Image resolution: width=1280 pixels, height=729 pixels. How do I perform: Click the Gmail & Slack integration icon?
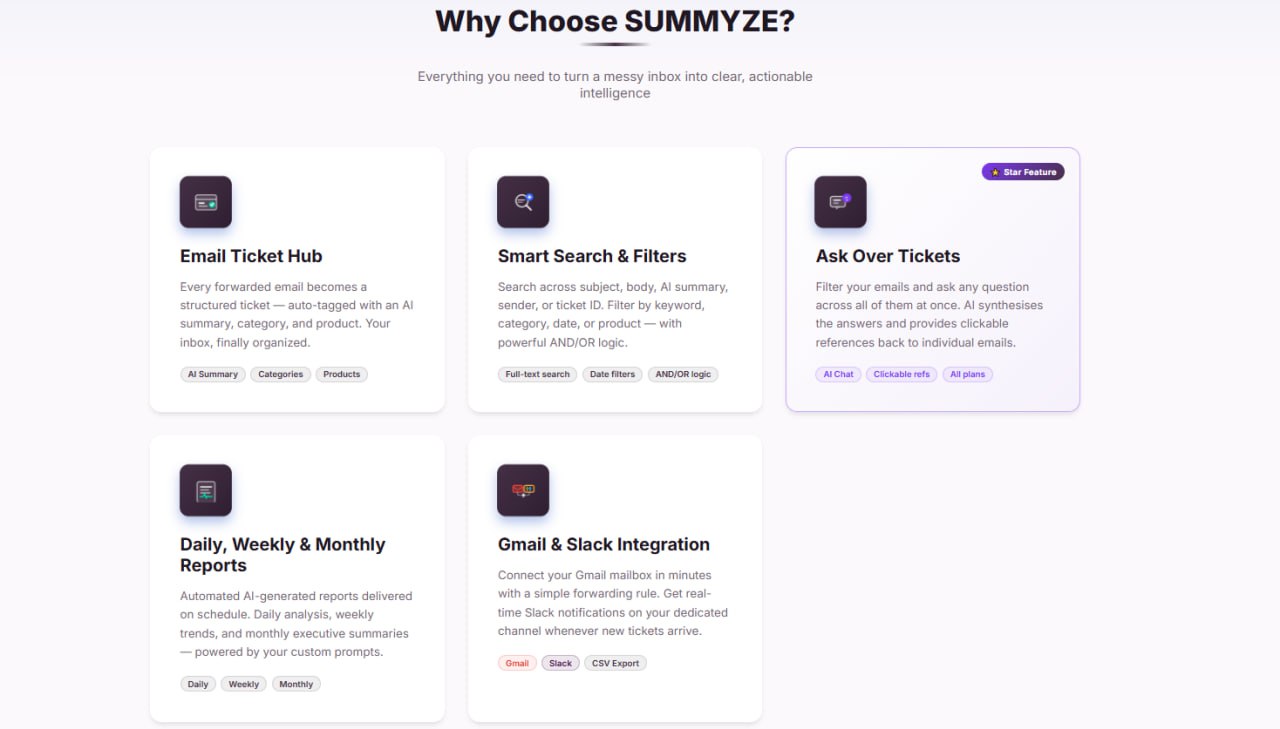[x=523, y=490]
